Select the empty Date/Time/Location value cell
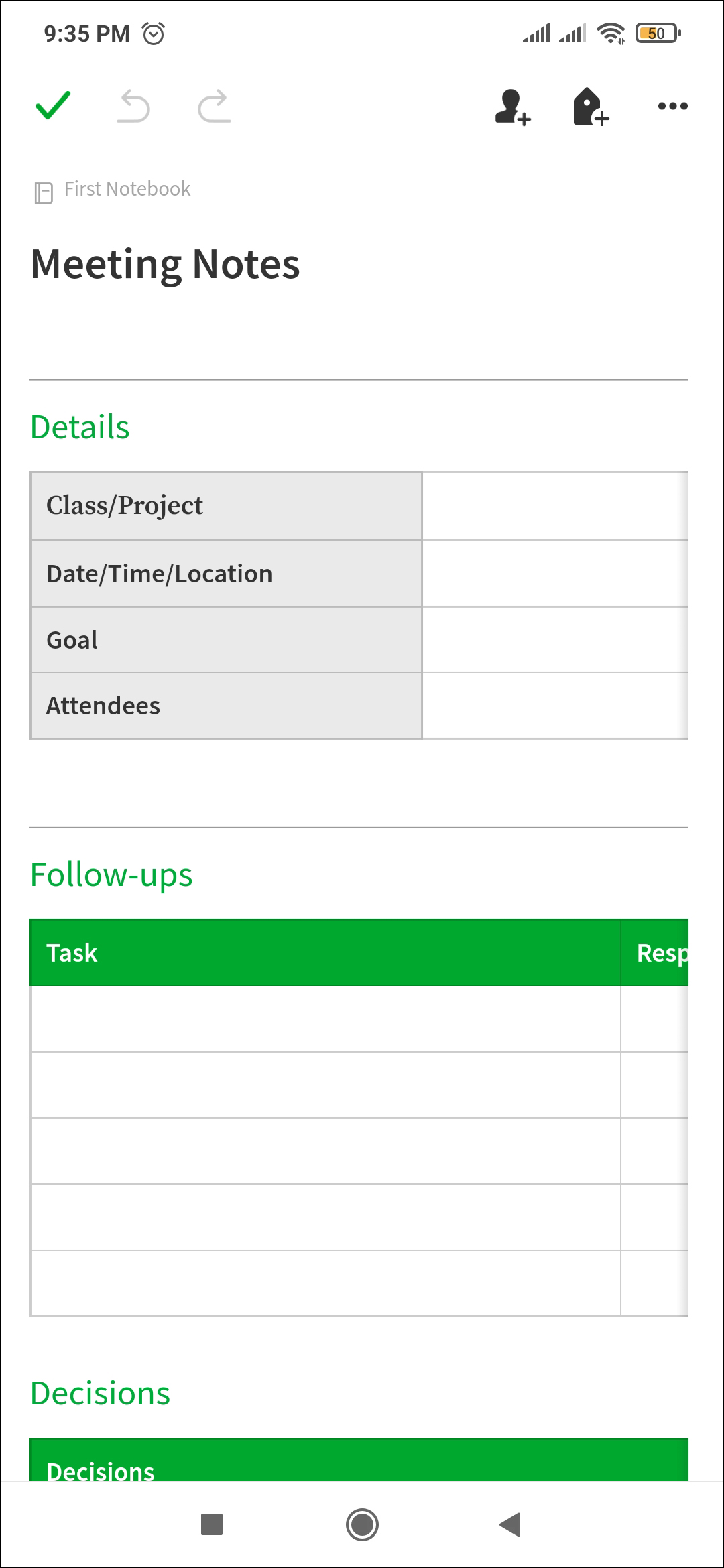 [x=555, y=574]
